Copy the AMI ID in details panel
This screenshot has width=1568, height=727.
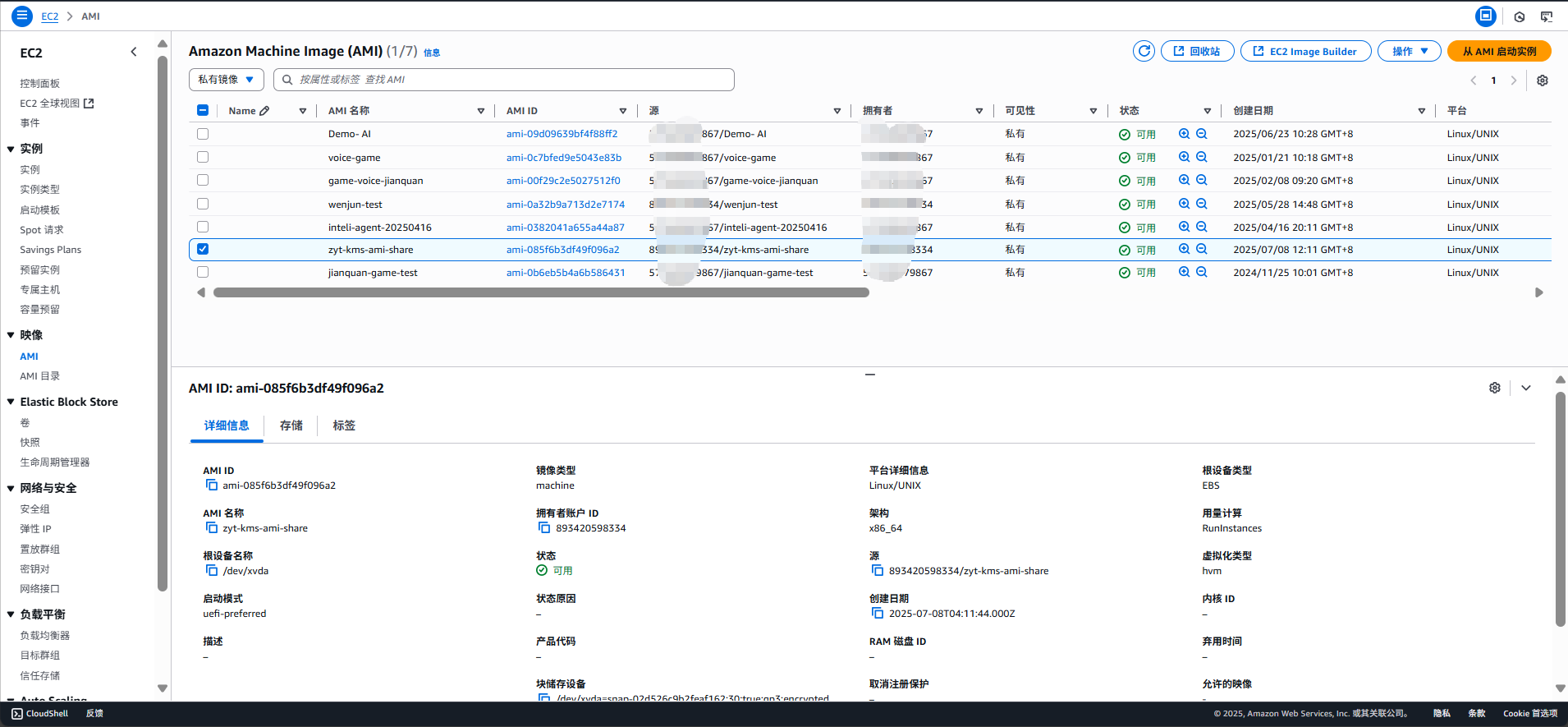coord(212,485)
